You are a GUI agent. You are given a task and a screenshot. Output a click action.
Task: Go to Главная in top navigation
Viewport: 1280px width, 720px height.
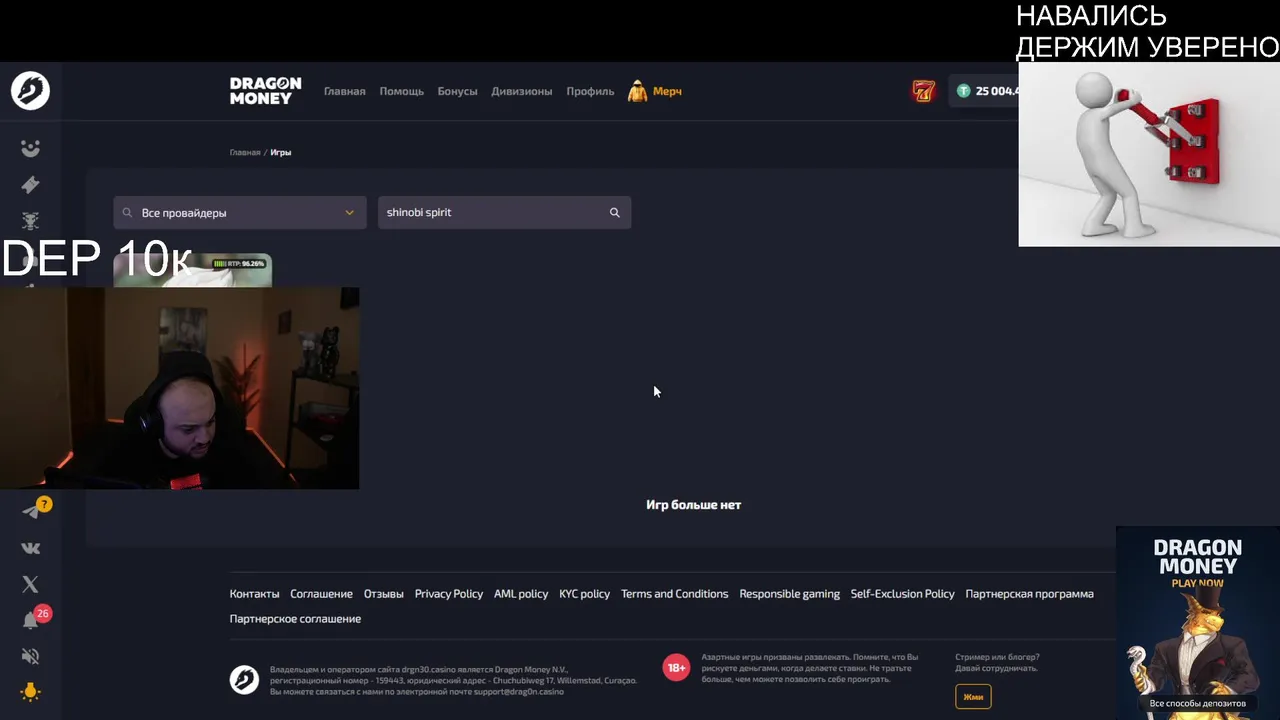pos(344,91)
